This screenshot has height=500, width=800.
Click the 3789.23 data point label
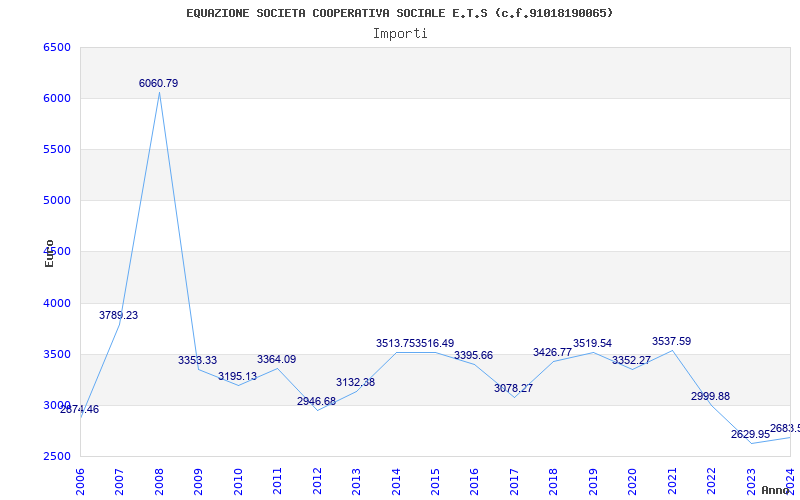tap(118, 316)
